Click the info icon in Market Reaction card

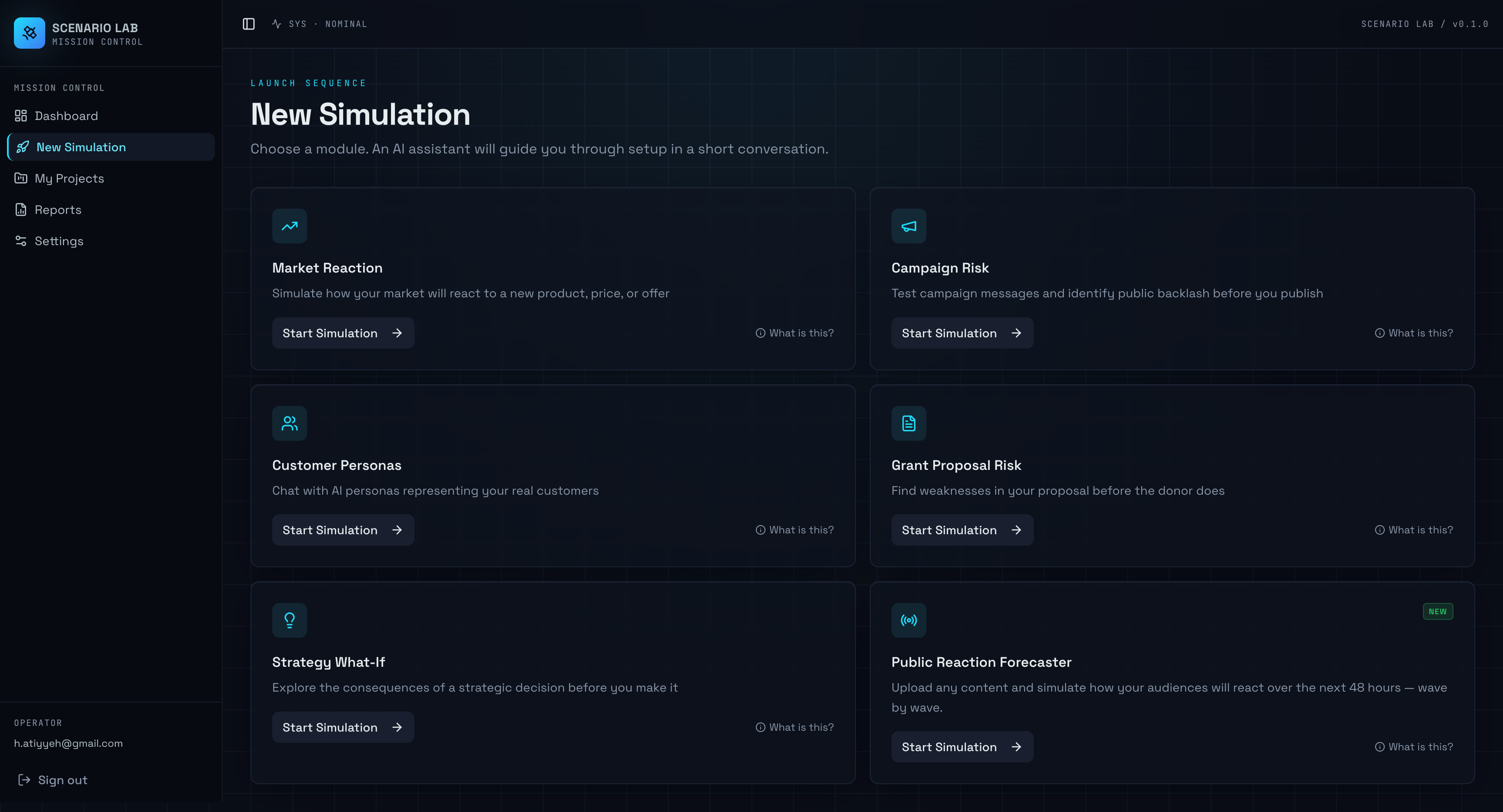[x=760, y=333]
